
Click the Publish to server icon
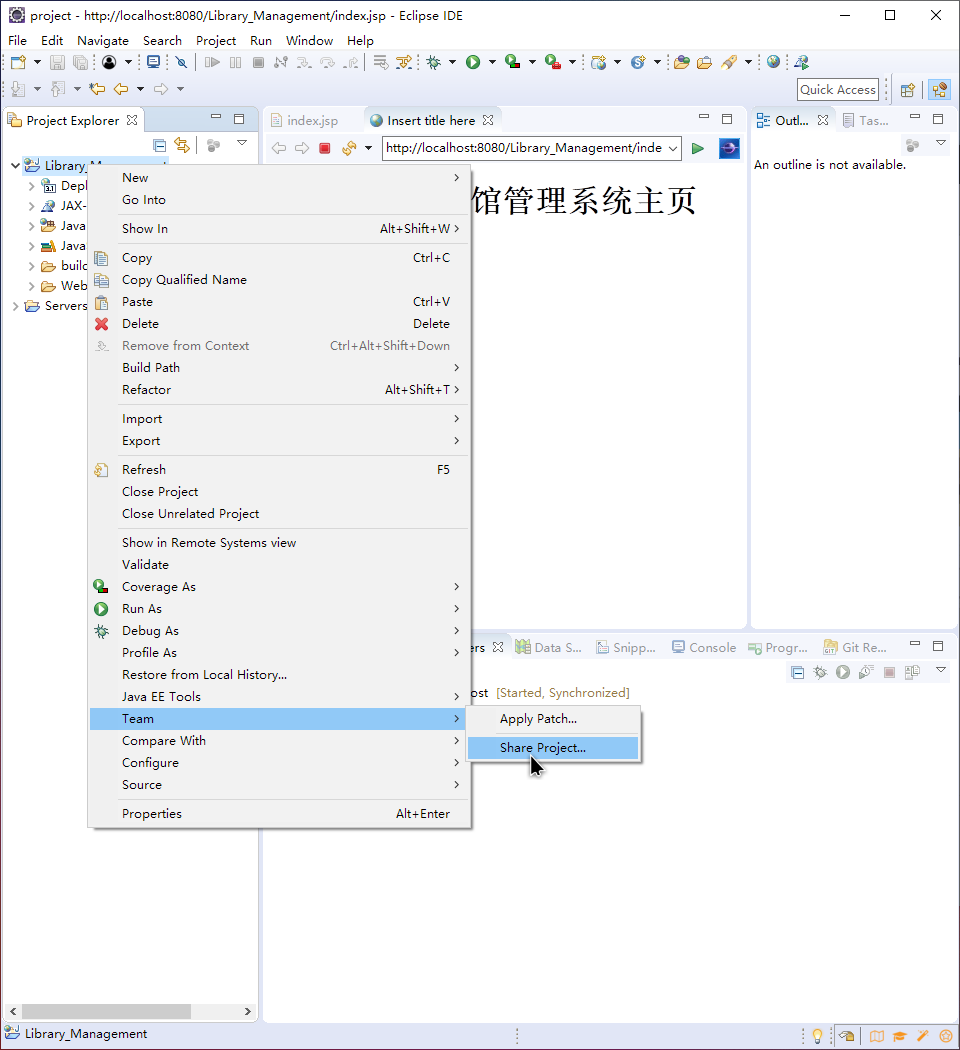pyautogui.click(x=912, y=672)
